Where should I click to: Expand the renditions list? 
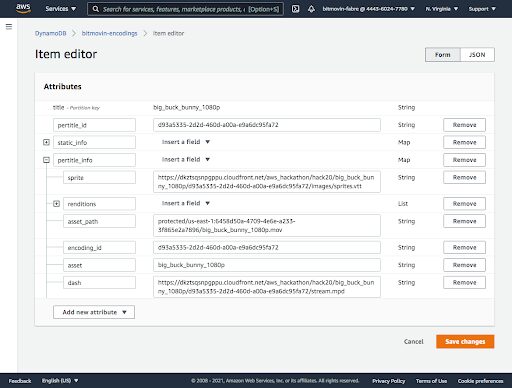[x=56, y=204]
